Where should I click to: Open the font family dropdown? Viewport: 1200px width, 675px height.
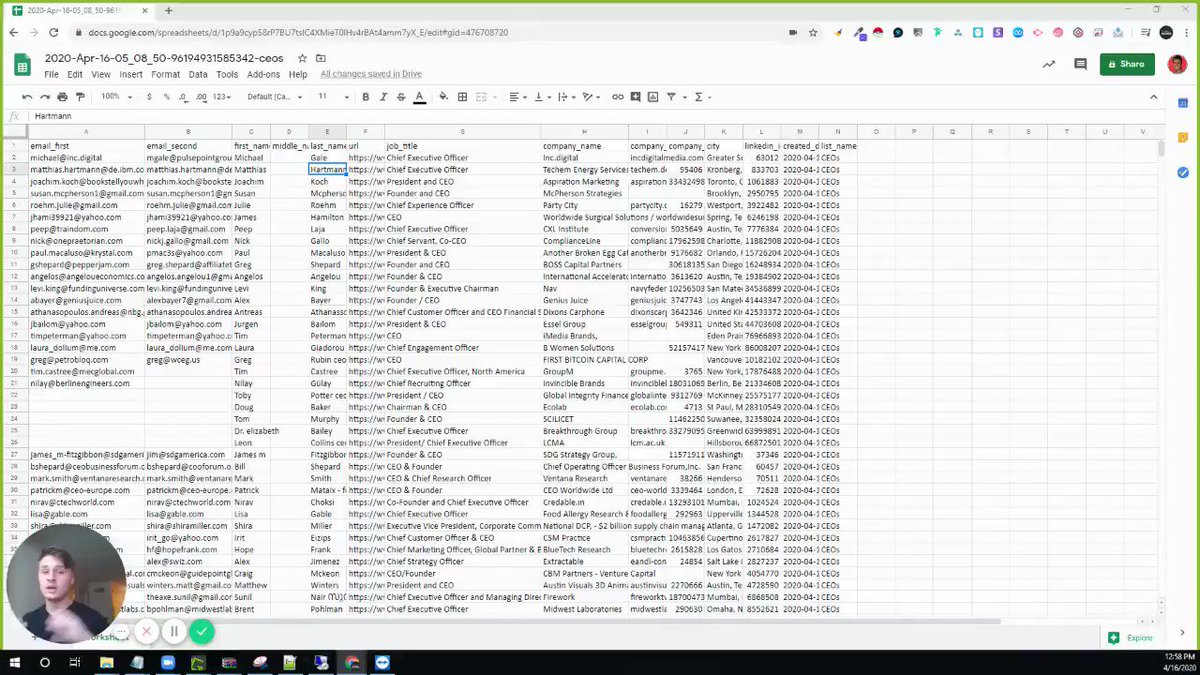coord(274,97)
